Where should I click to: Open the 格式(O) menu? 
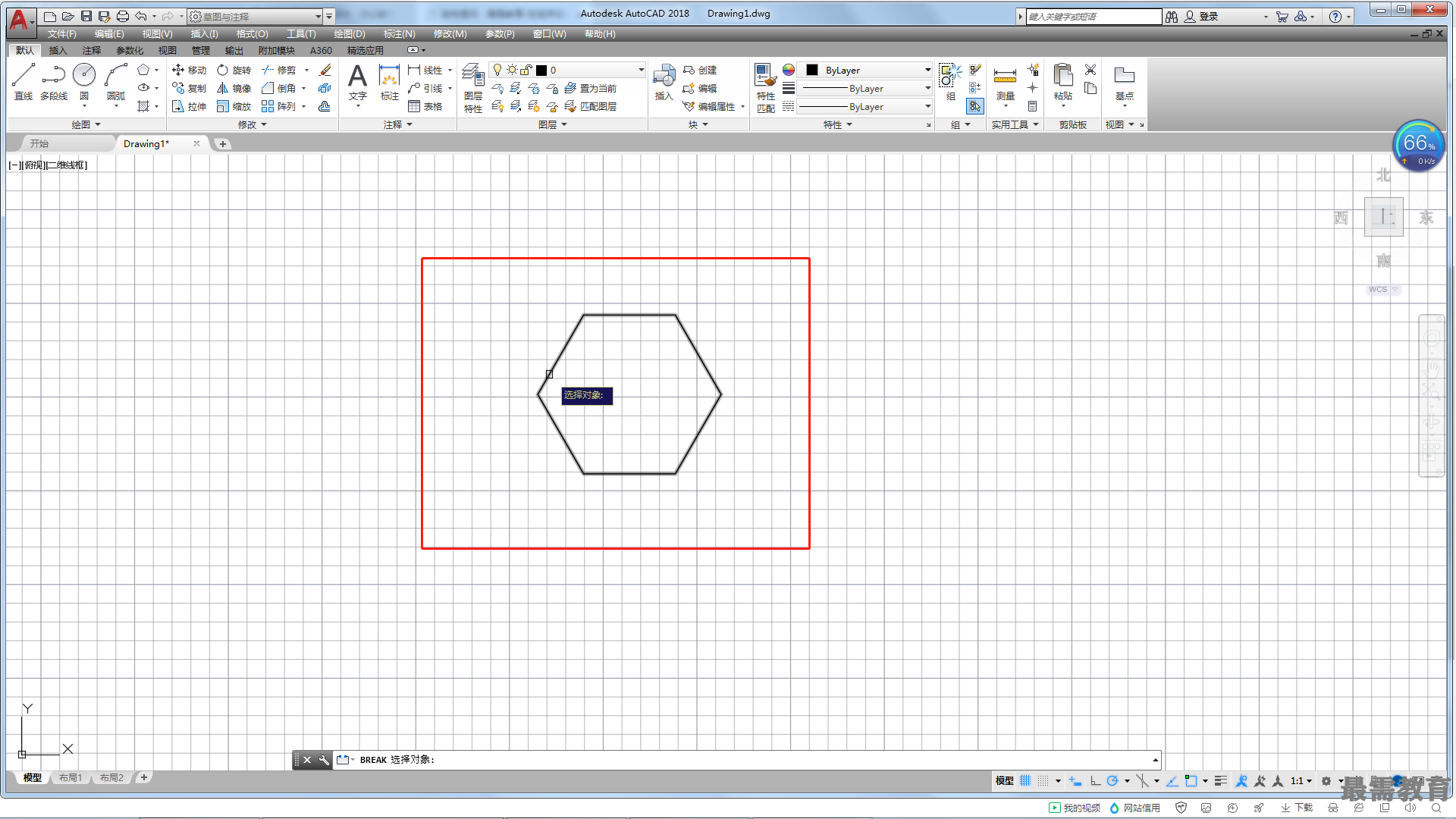point(252,34)
